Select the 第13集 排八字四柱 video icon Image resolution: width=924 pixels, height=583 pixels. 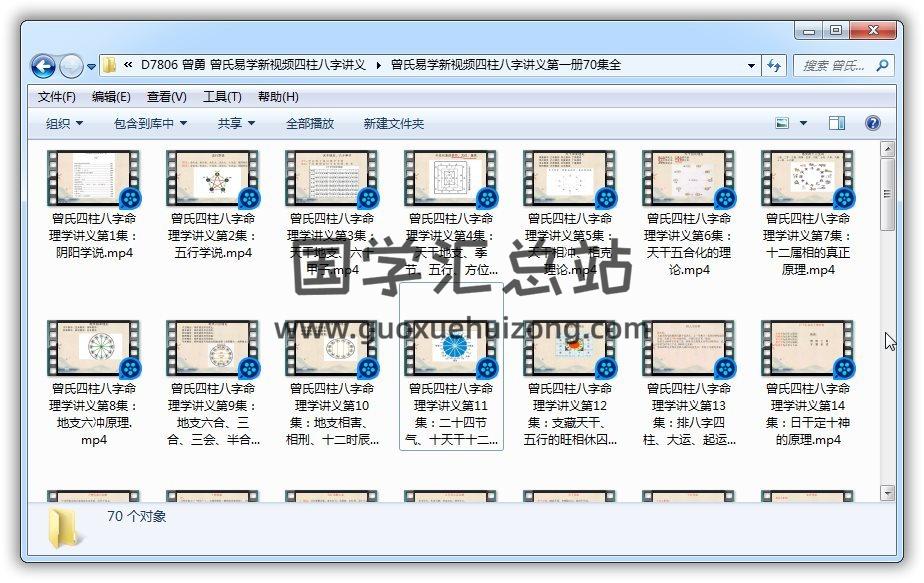click(689, 349)
